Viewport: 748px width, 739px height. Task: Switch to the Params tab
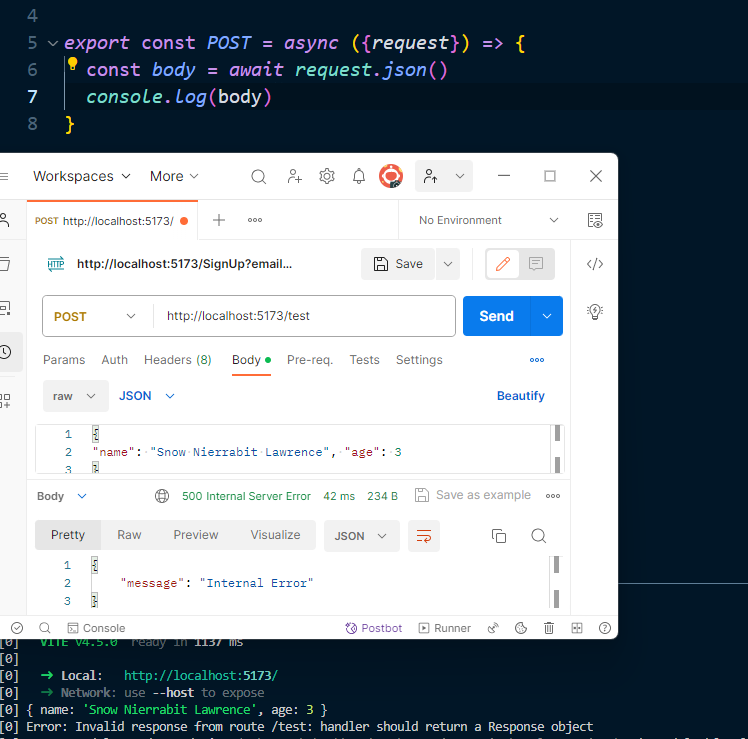(64, 360)
